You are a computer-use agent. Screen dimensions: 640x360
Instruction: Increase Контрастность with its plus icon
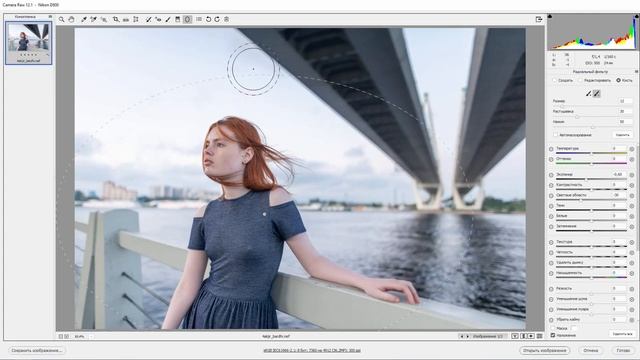(632, 186)
